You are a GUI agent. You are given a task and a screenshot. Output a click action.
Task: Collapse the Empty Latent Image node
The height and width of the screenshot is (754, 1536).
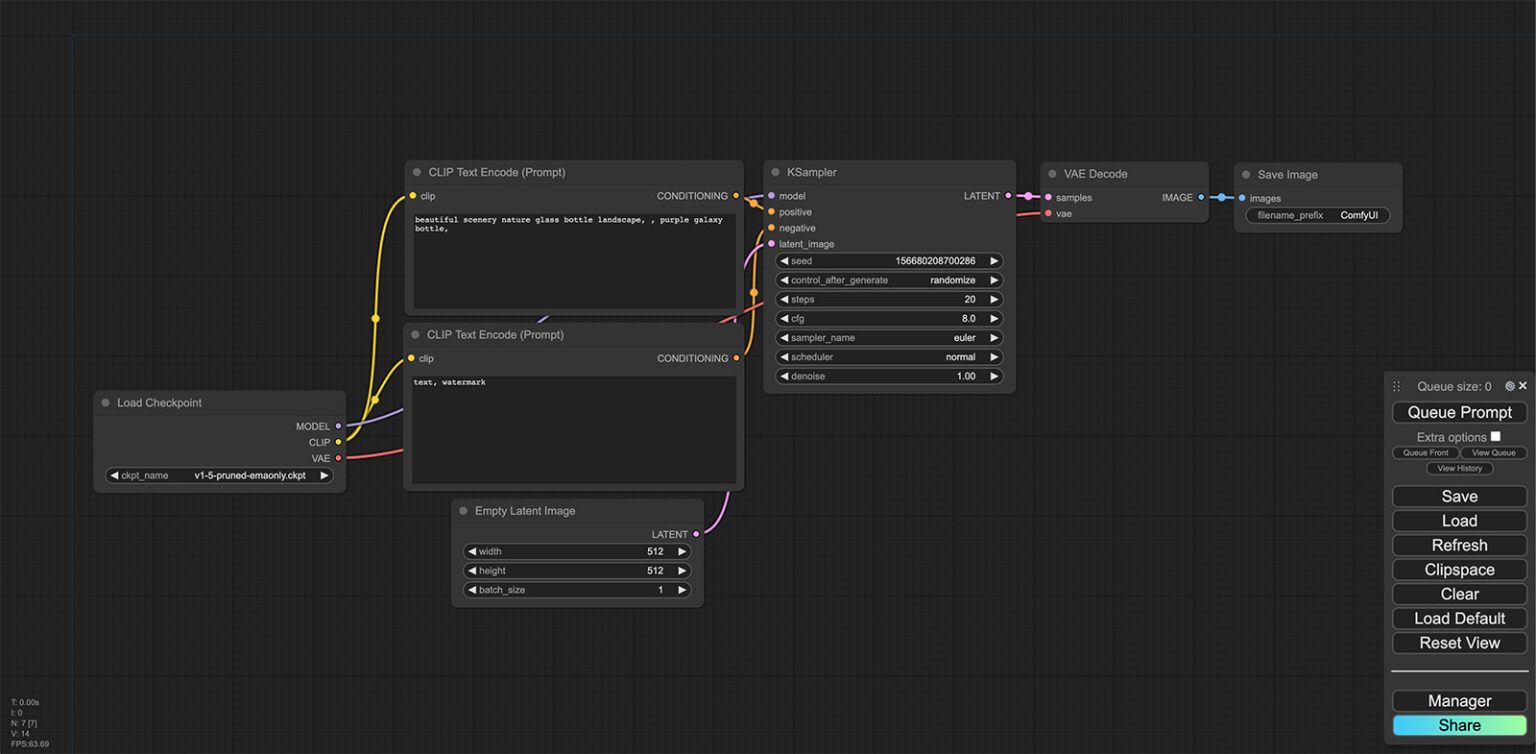point(463,511)
